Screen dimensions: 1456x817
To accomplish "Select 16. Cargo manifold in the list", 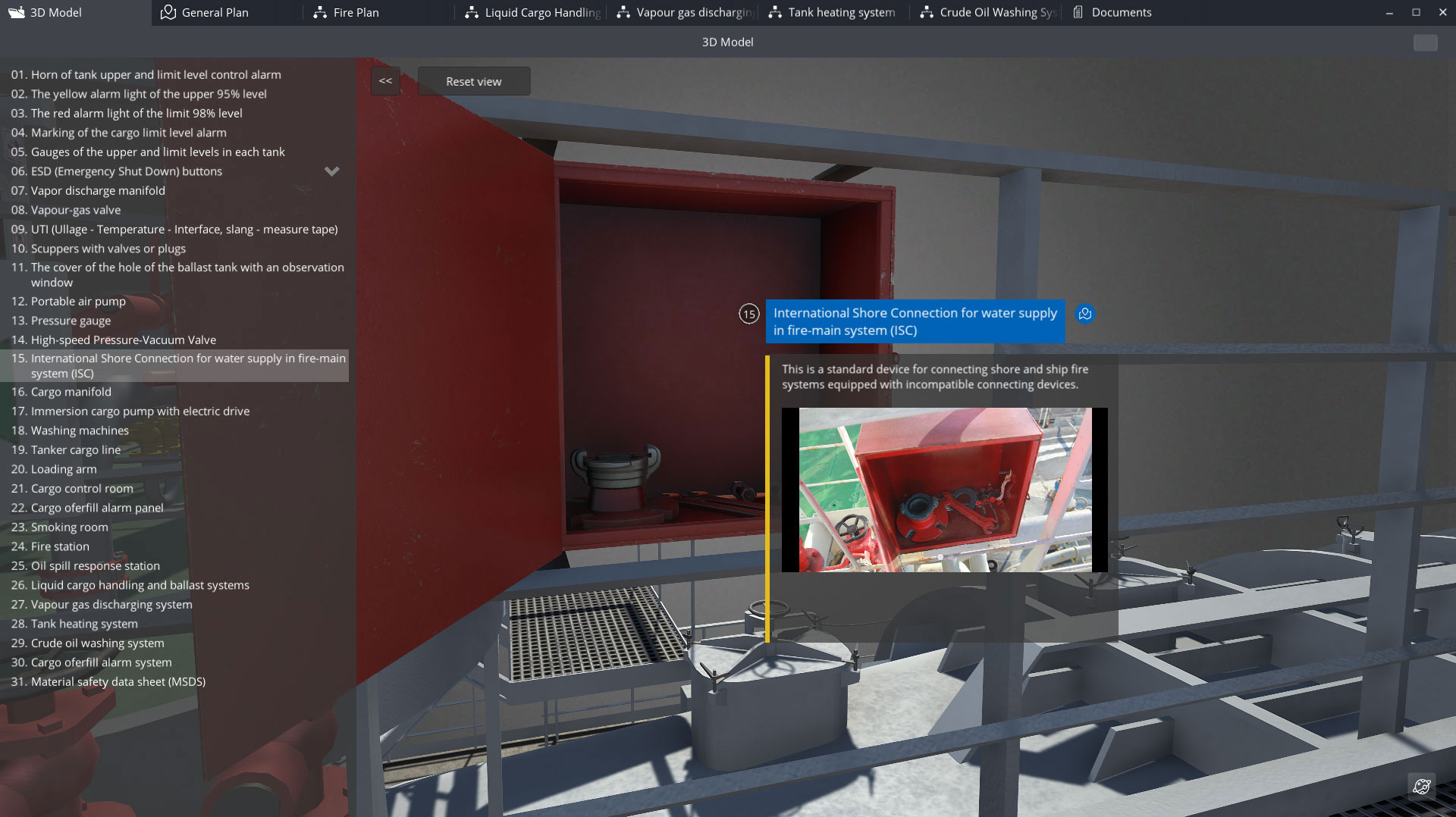I will [x=71, y=392].
